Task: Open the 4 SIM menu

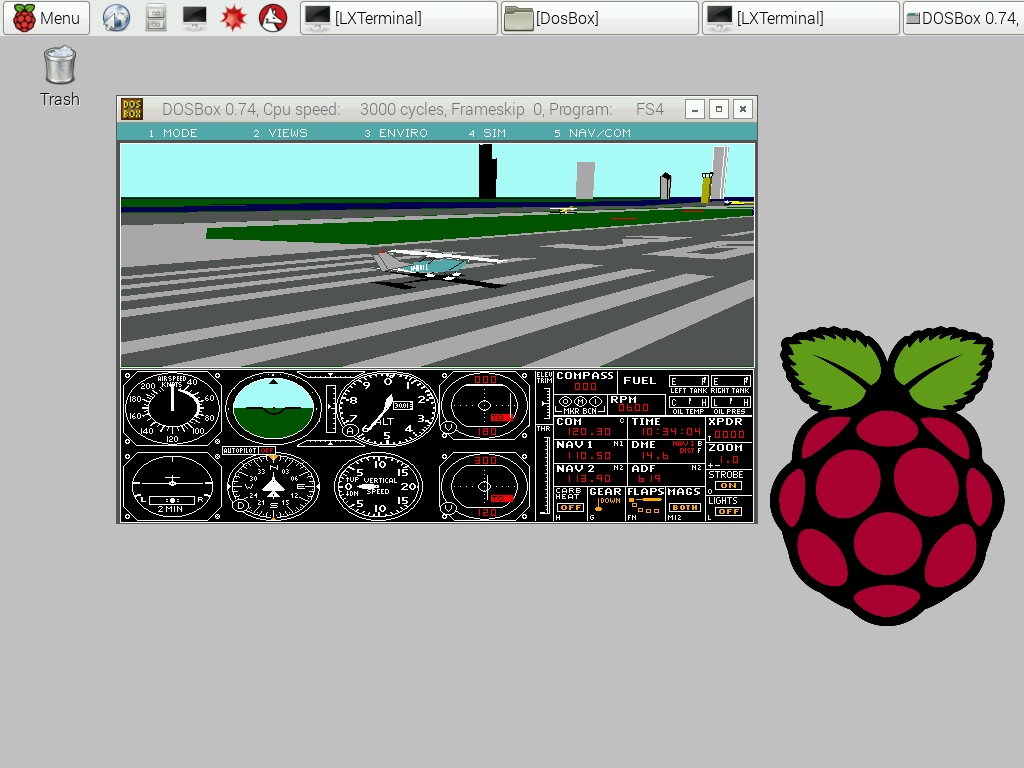Action: [x=487, y=133]
